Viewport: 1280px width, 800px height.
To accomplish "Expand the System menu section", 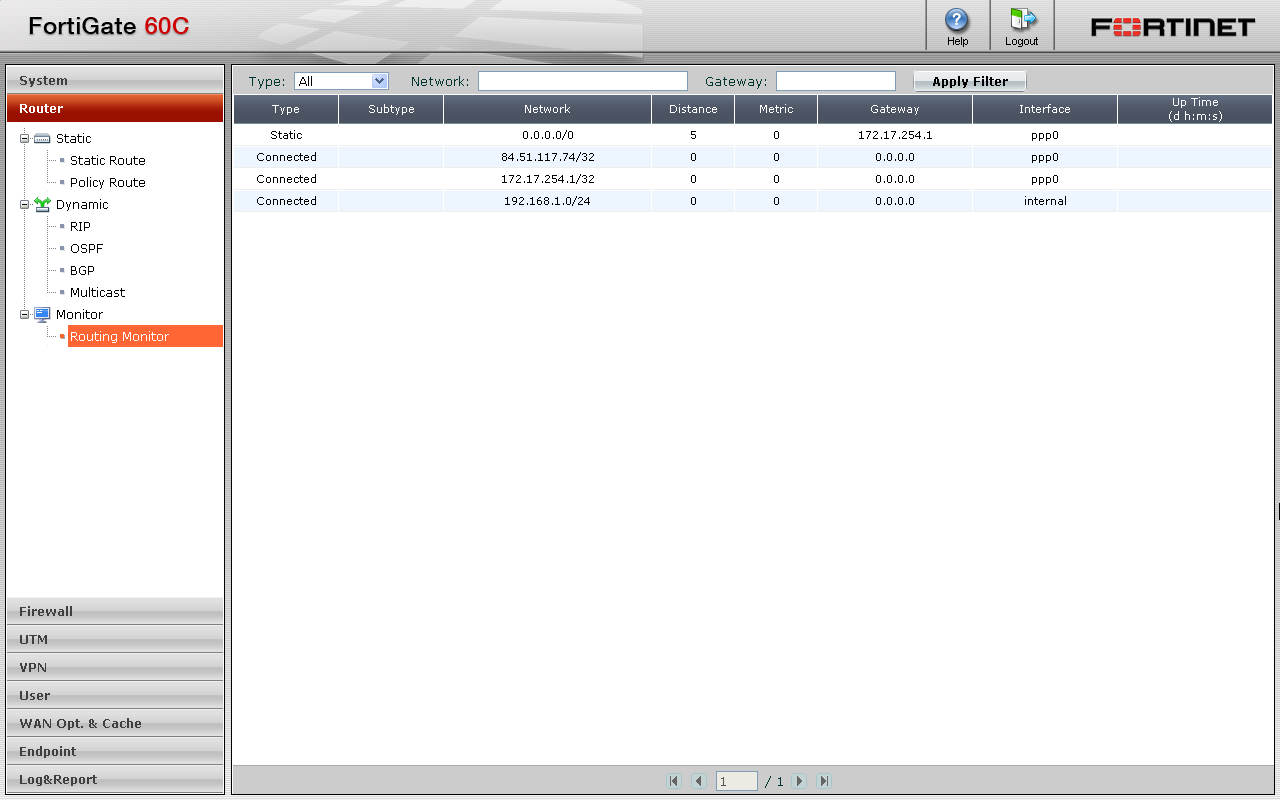I will 115,80.
